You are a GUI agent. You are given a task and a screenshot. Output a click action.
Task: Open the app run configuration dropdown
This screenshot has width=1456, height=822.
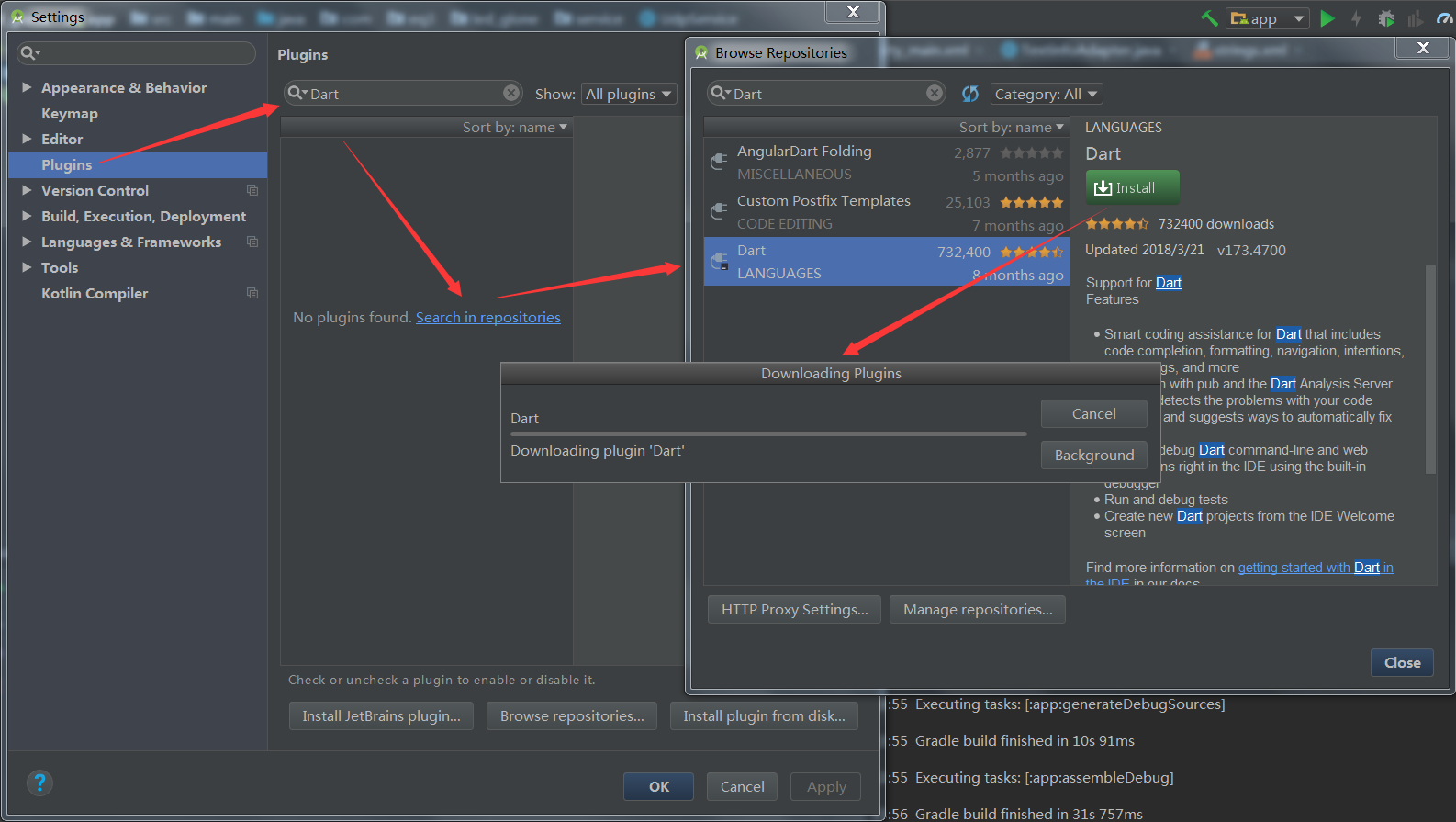[1267, 18]
